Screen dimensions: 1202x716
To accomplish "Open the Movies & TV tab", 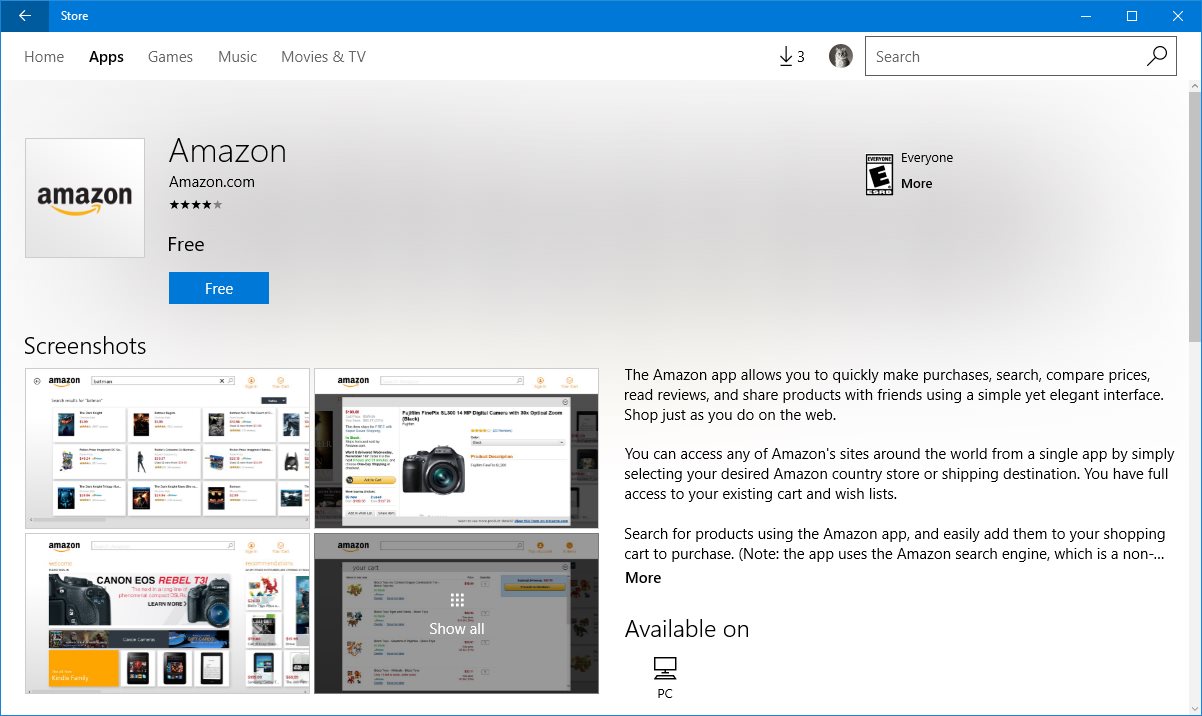I will [323, 57].
